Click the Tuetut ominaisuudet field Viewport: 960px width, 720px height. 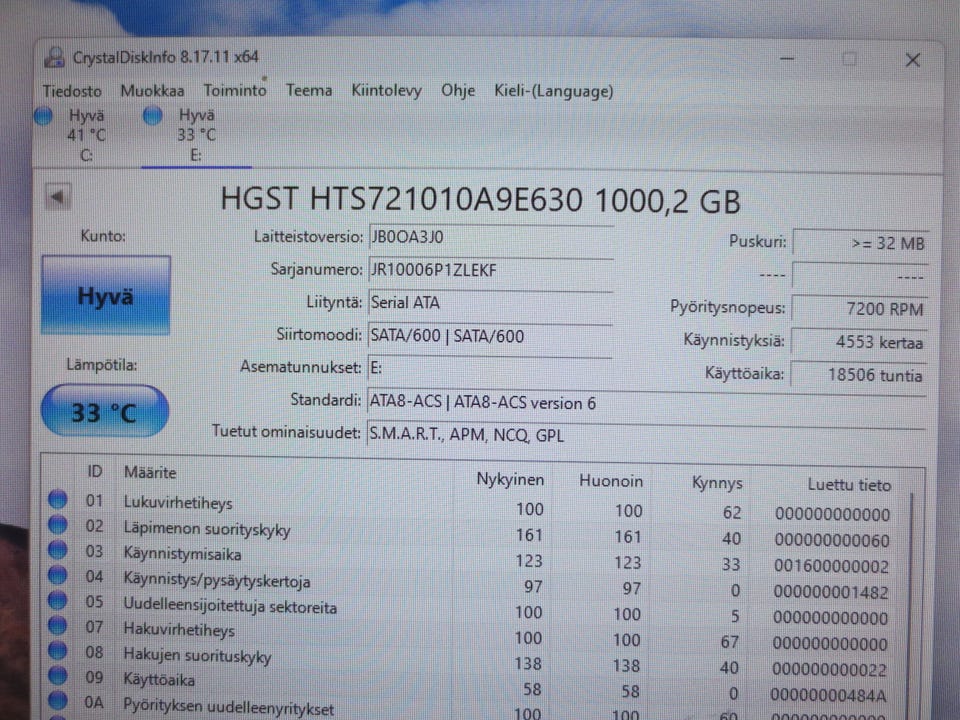pos(646,435)
